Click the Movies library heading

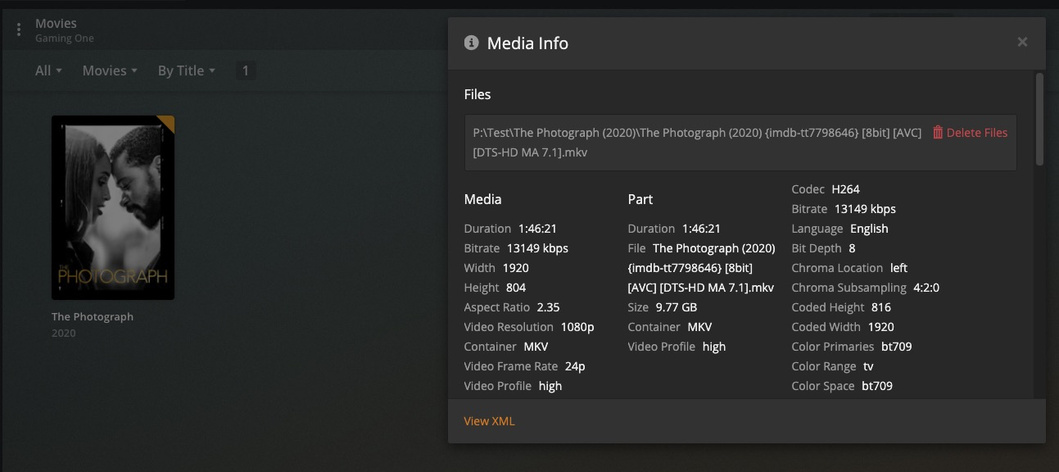[56, 23]
